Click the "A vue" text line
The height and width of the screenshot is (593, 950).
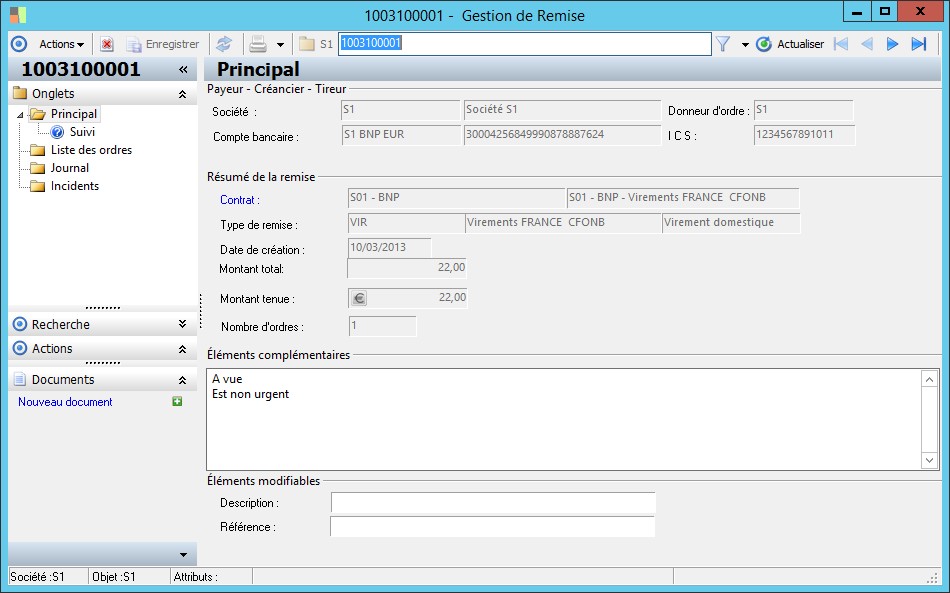[227, 379]
